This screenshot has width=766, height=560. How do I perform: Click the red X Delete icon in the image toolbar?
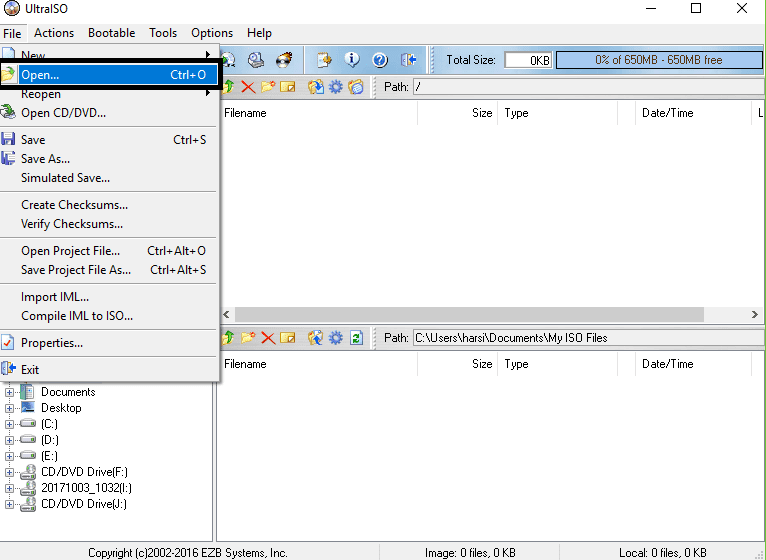(248, 87)
